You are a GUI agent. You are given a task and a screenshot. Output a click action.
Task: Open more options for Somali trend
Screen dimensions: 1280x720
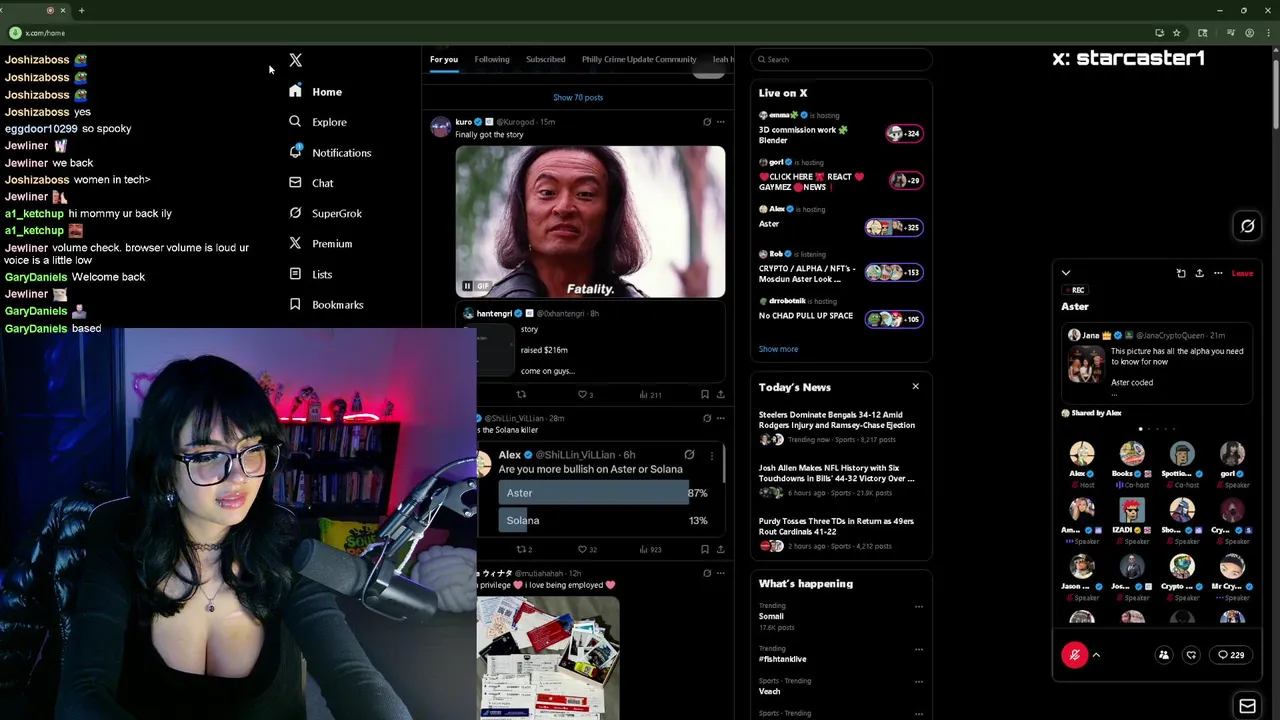918,606
